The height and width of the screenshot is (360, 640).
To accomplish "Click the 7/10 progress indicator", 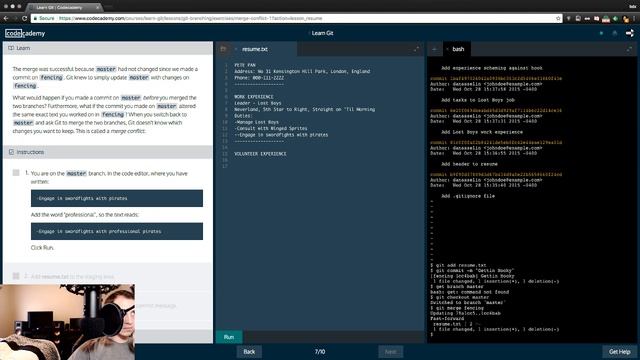I will pos(320,351).
